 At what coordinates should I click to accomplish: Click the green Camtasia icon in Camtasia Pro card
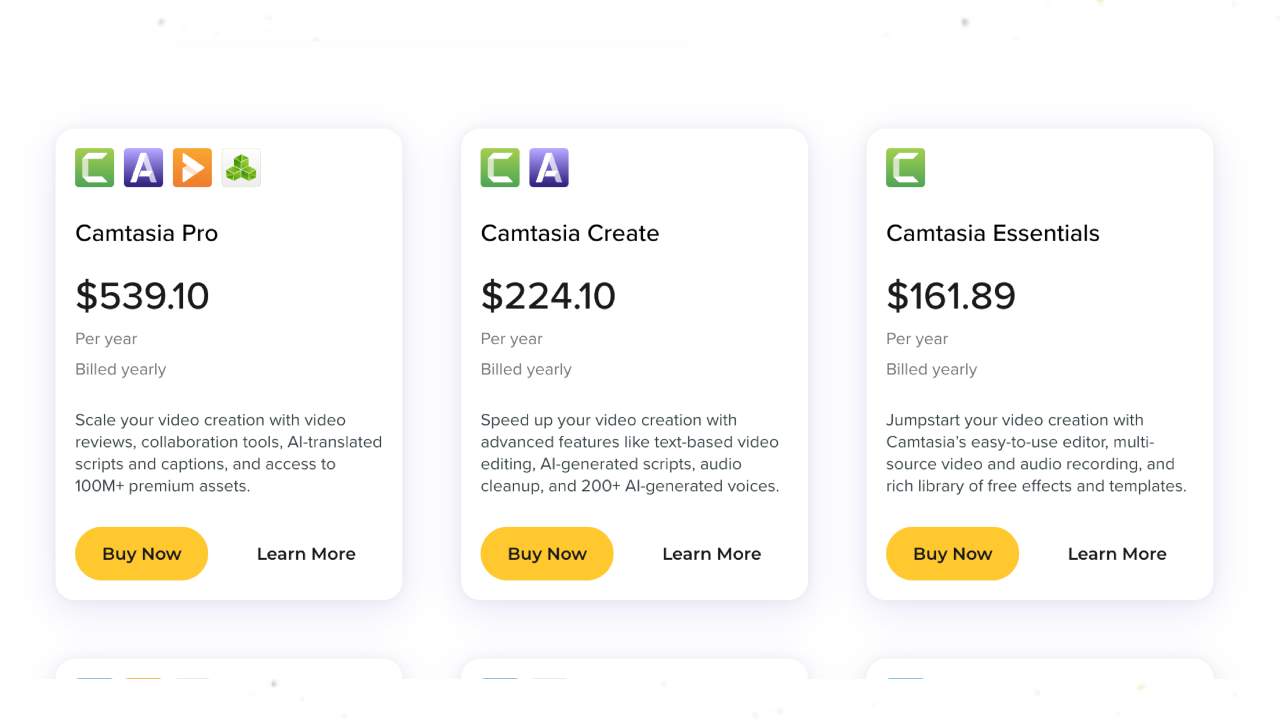pyautogui.click(x=94, y=168)
